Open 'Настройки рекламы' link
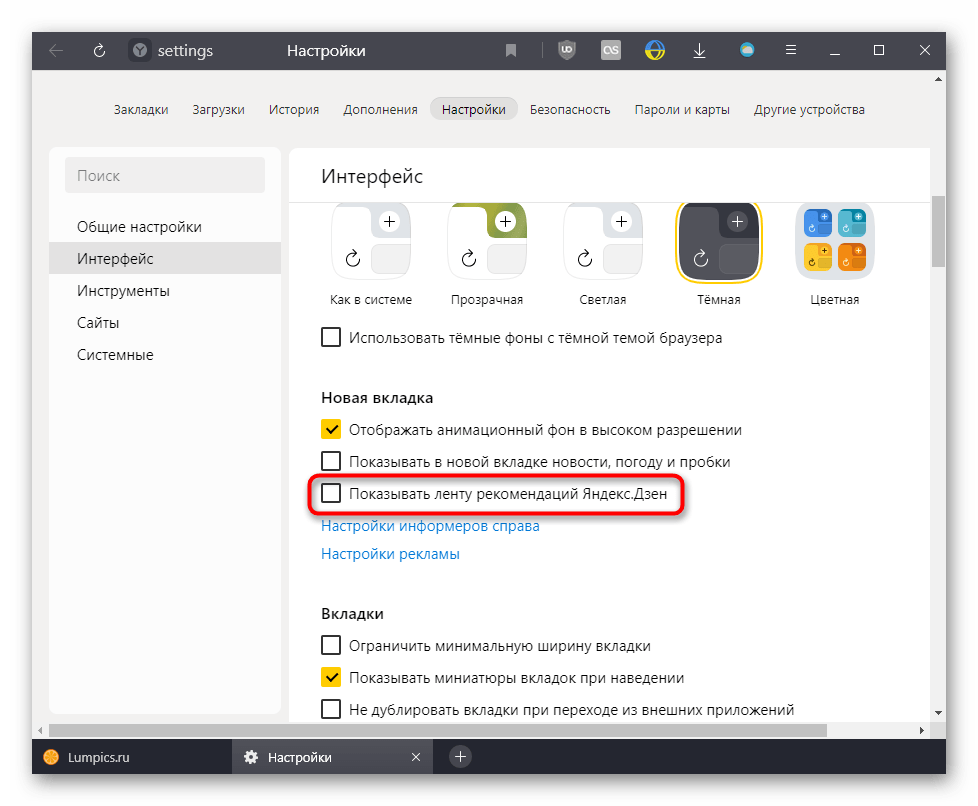Viewport: 978px width, 806px height. (390, 554)
